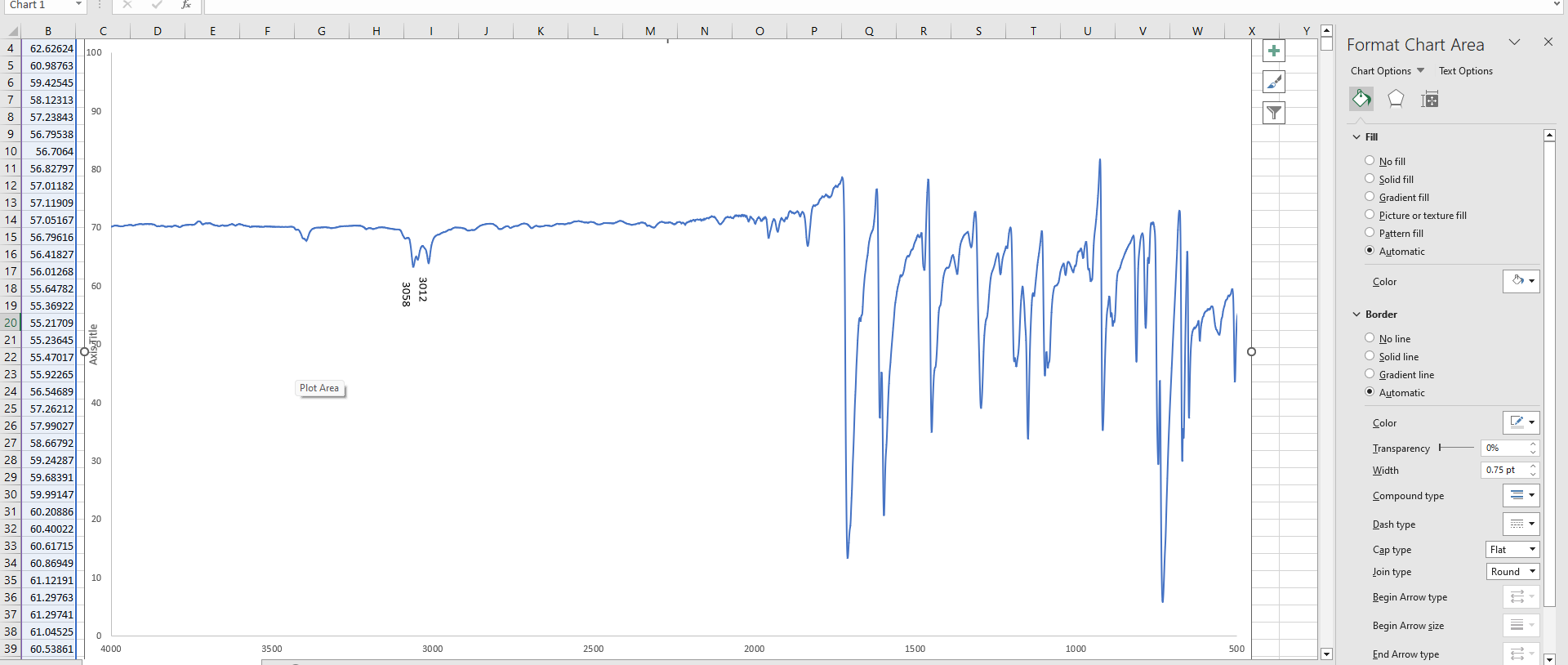Click pane scrollbar down arrow
This screenshot has width=1568, height=665.
(1549, 658)
